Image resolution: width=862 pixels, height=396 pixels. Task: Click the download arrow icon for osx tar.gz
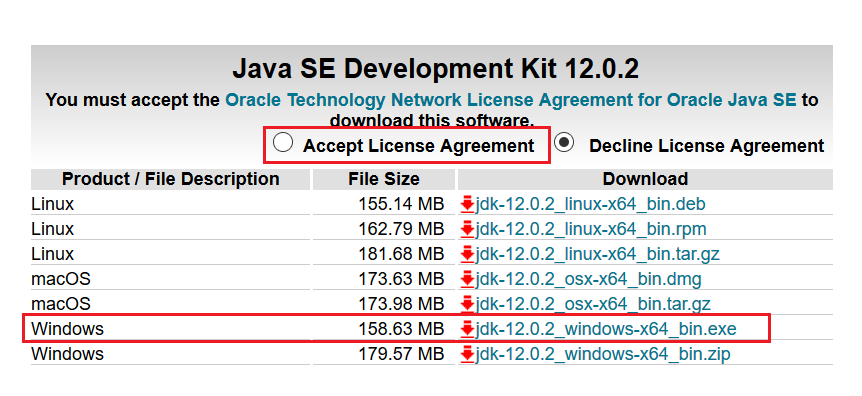coord(467,304)
